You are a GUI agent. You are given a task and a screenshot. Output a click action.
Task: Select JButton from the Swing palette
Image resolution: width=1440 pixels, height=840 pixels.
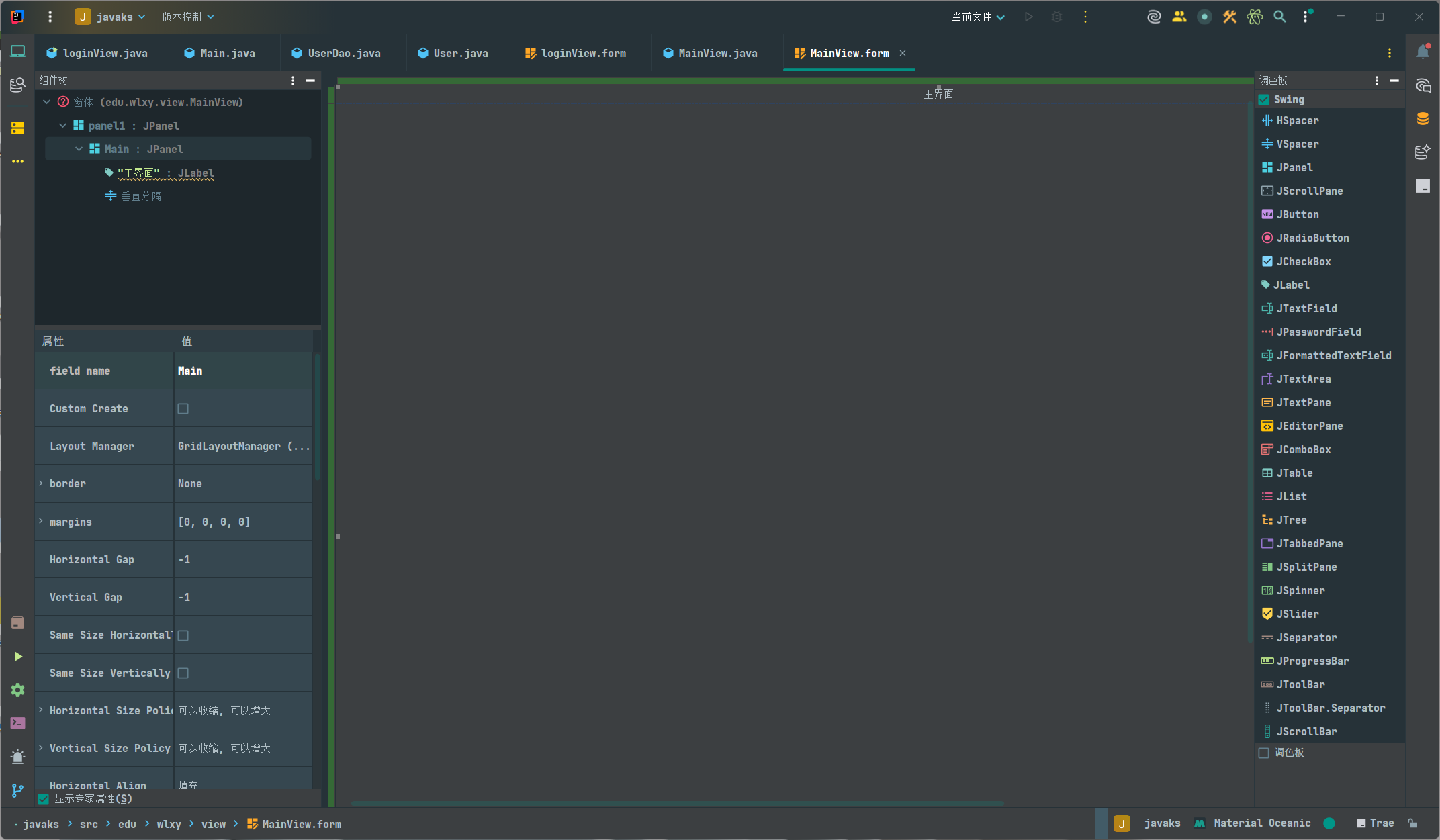pos(1297,214)
